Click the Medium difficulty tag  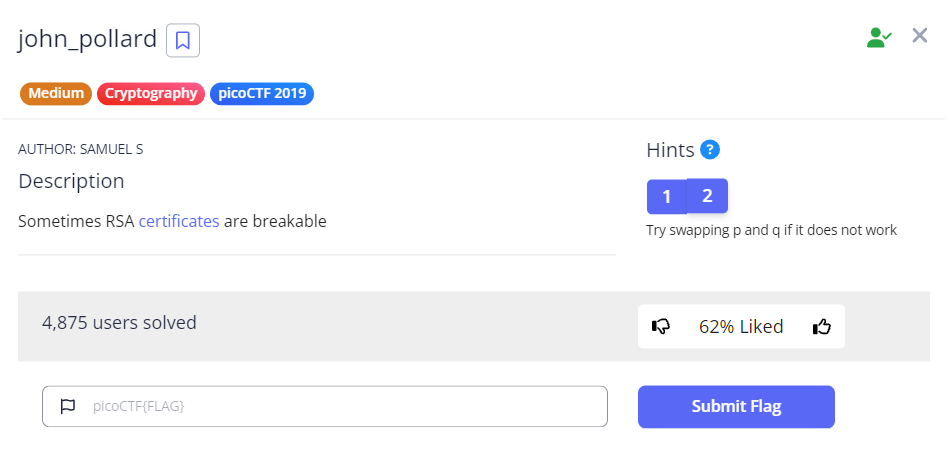coord(56,94)
